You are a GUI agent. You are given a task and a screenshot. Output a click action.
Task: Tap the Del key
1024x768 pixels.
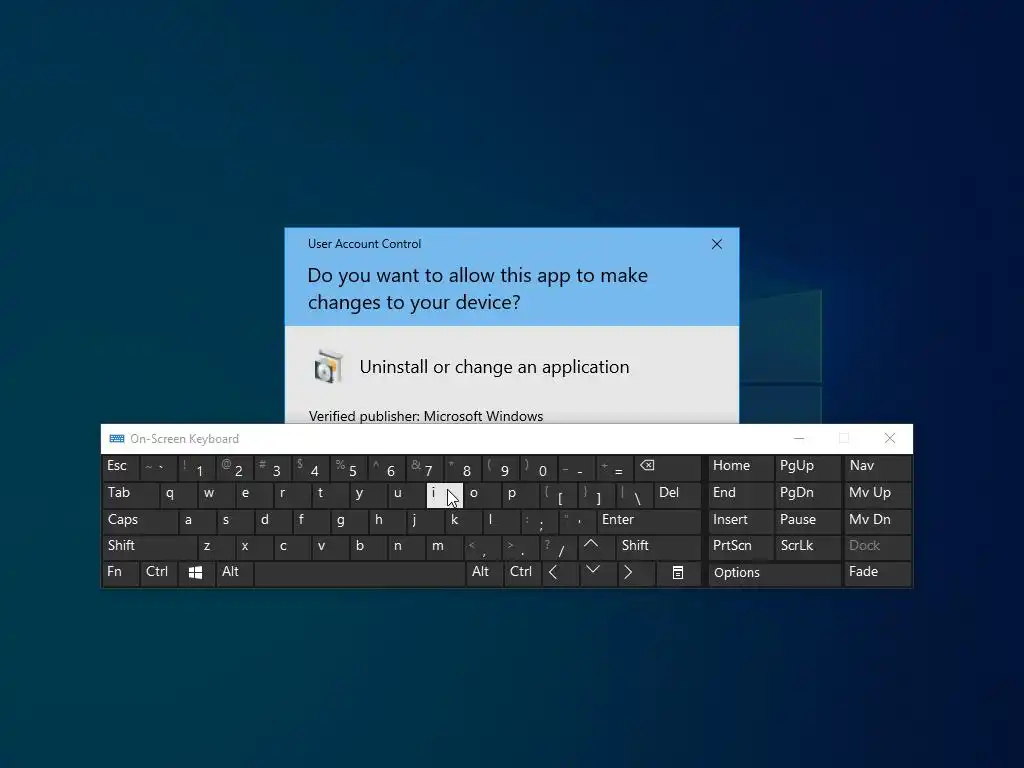677,494
